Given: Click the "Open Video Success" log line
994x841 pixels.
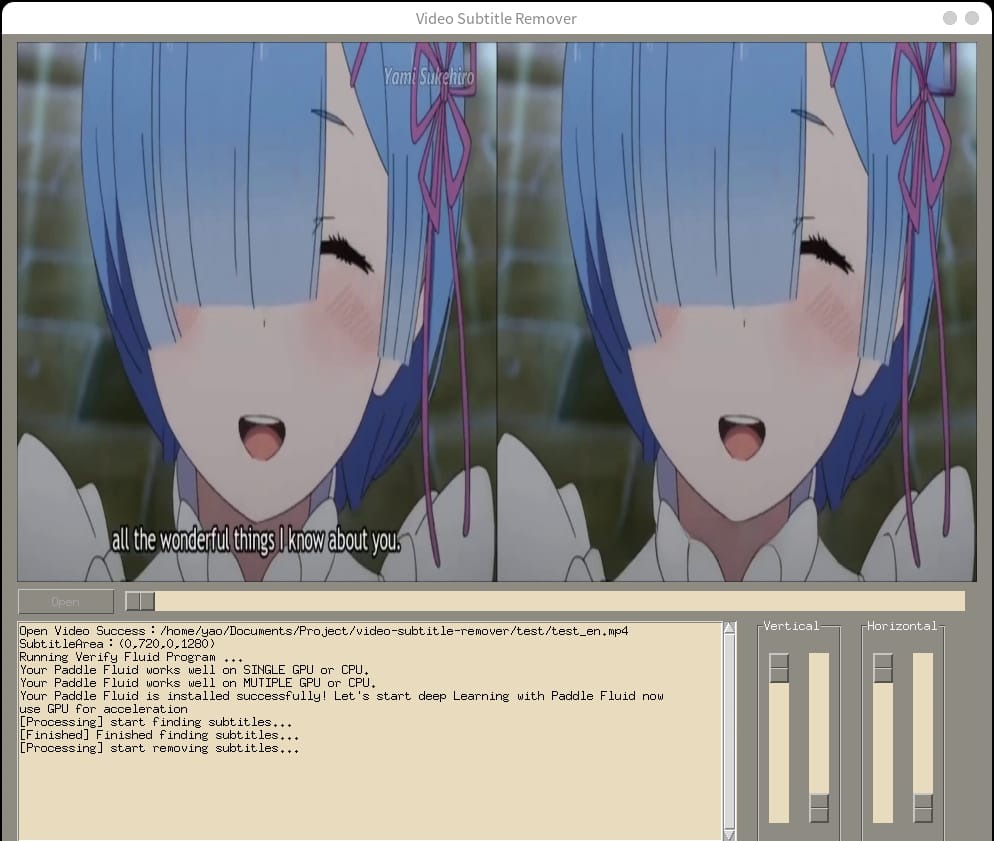Looking at the screenshot, I should tap(324, 631).
